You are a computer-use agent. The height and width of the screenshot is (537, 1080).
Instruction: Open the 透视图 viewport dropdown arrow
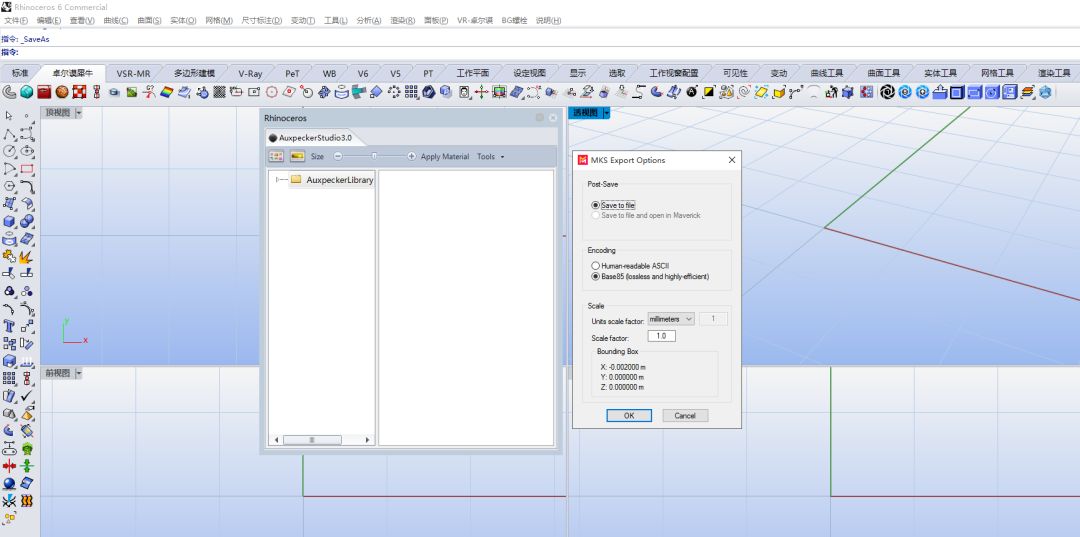tap(606, 113)
